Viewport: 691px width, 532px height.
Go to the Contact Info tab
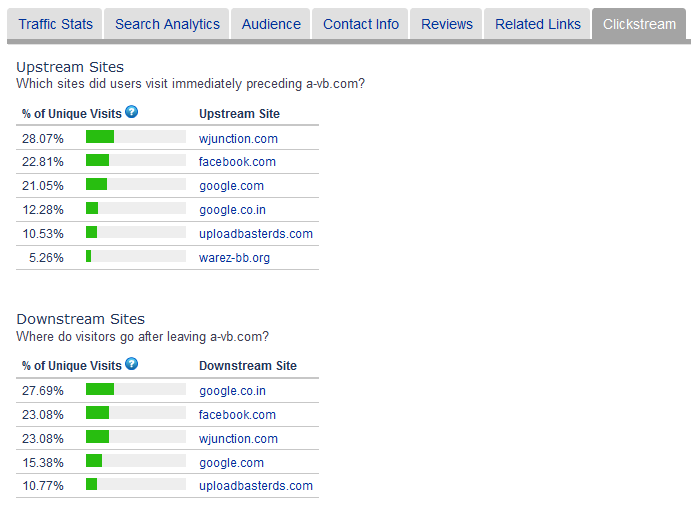coord(360,24)
